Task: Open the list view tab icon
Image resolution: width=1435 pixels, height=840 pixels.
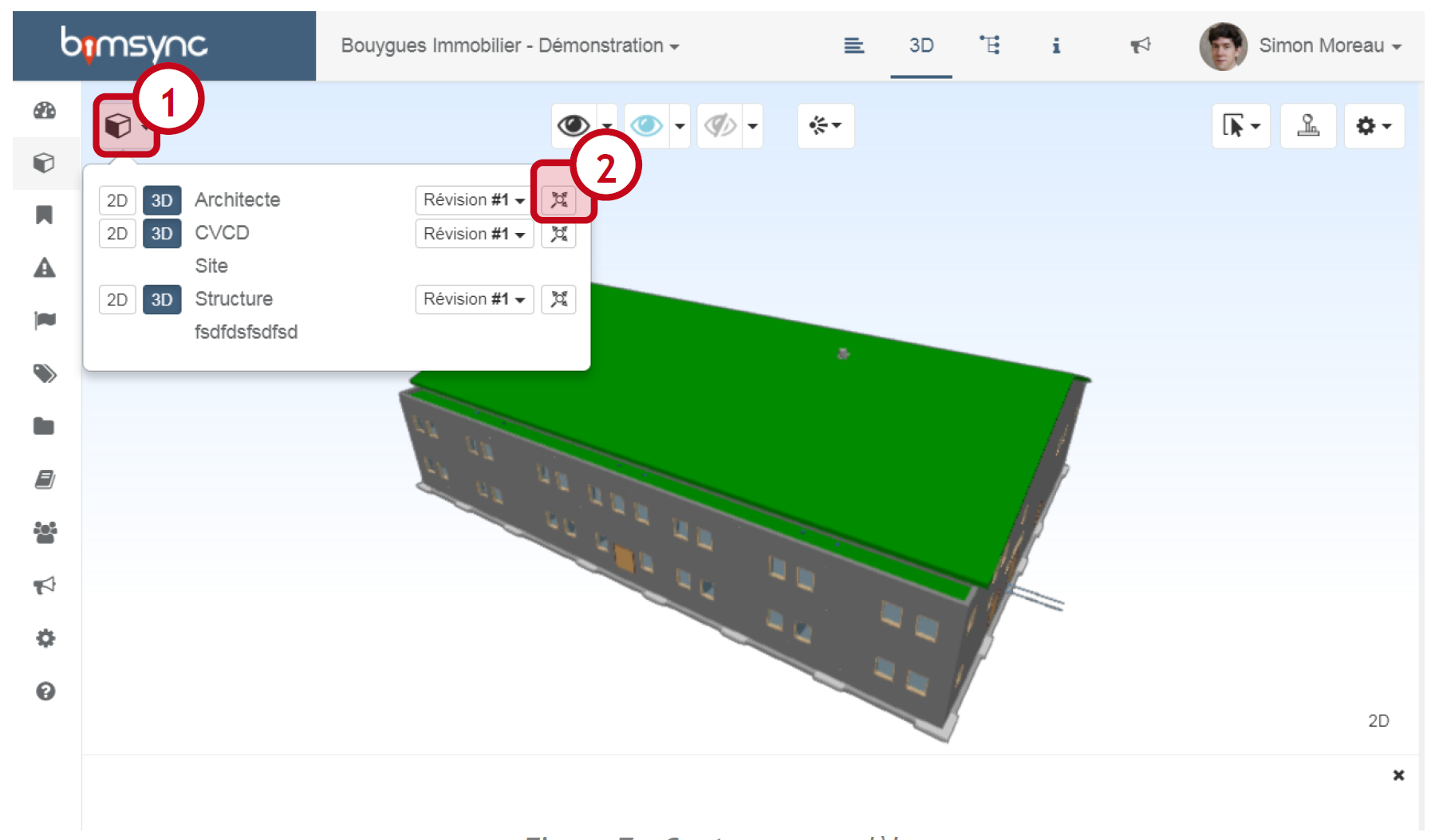Action: point(854,45)
